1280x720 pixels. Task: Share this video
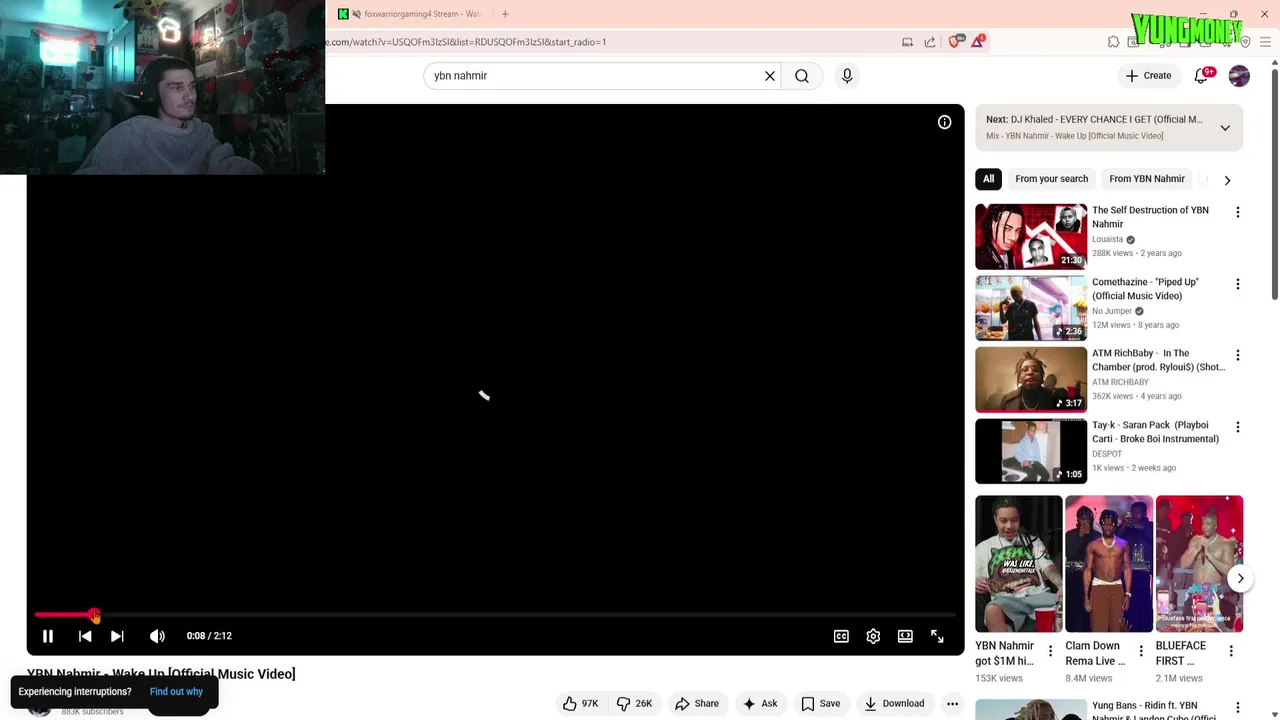(x=697, y=704)
